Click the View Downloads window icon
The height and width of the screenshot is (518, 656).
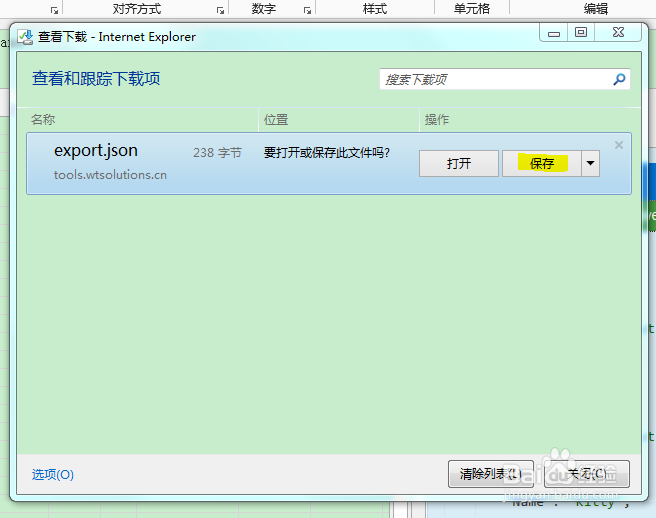tap(25, 37)
